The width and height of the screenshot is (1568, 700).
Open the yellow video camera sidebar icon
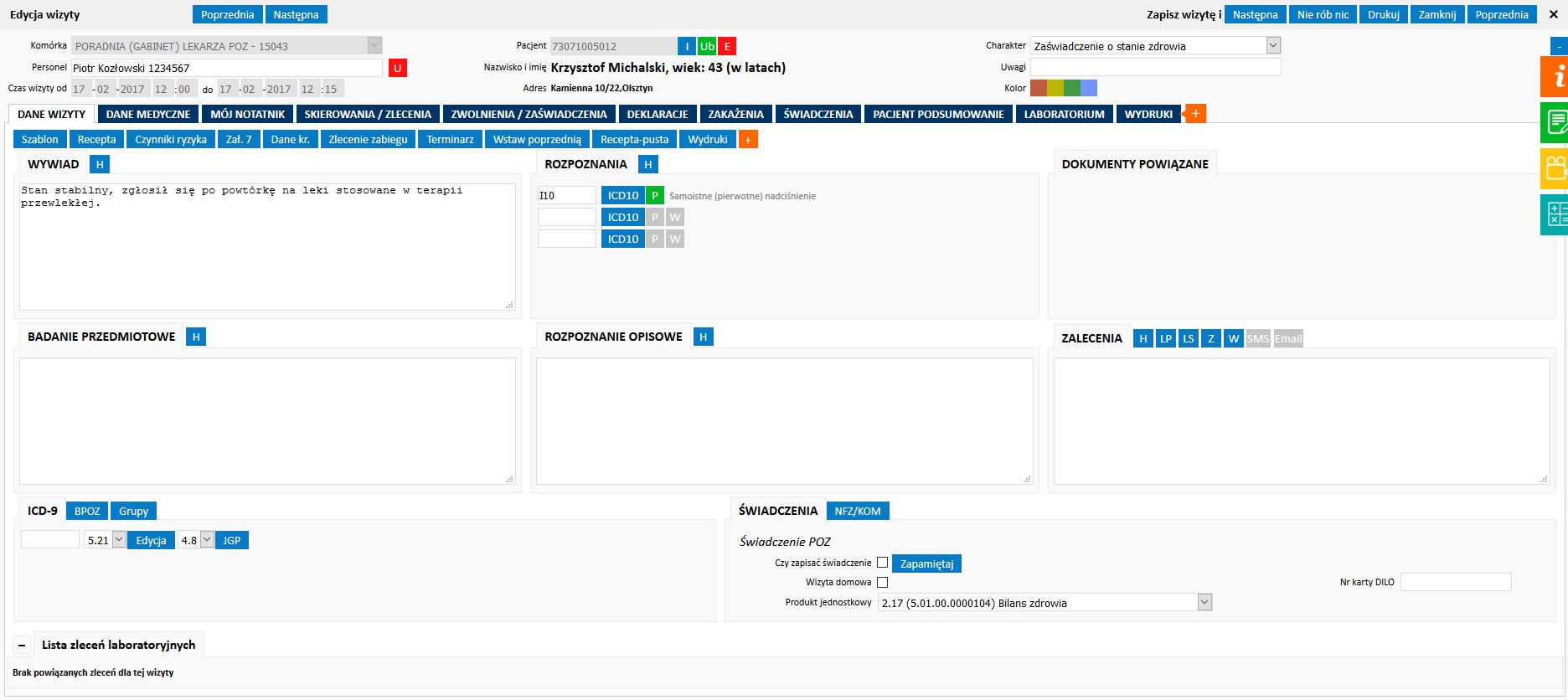click(x=1555, y=168)
